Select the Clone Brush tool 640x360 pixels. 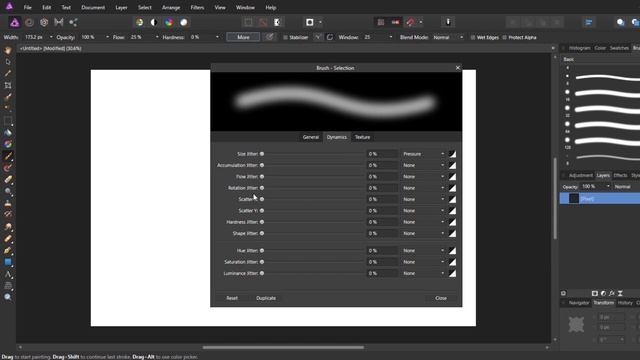8,203
